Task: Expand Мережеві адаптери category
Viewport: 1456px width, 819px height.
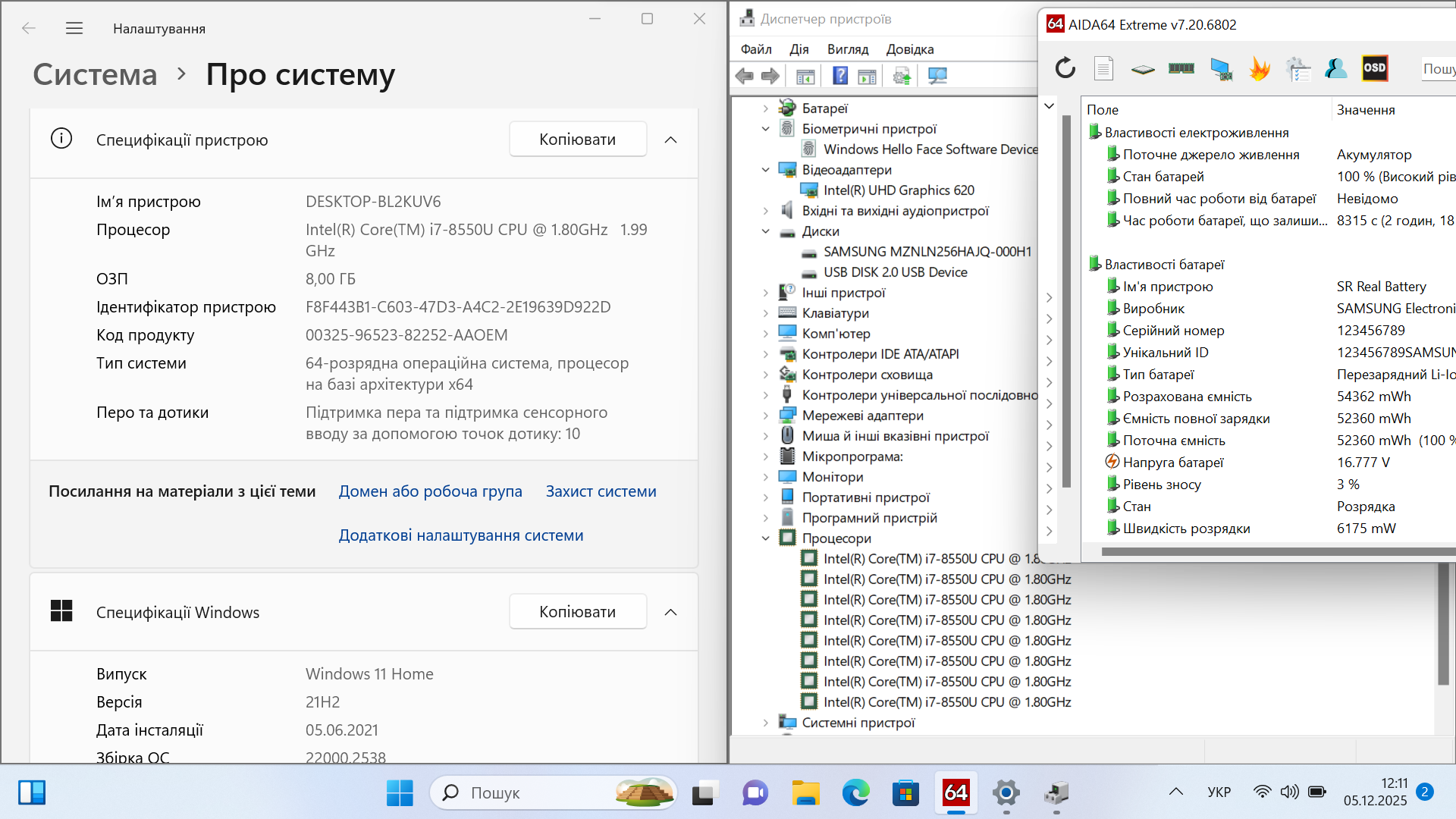Action: [x=765, y=416]
